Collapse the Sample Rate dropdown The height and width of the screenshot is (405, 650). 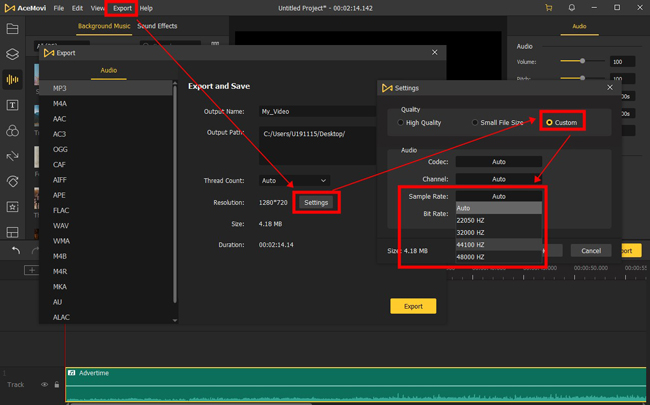pos(499,196)
